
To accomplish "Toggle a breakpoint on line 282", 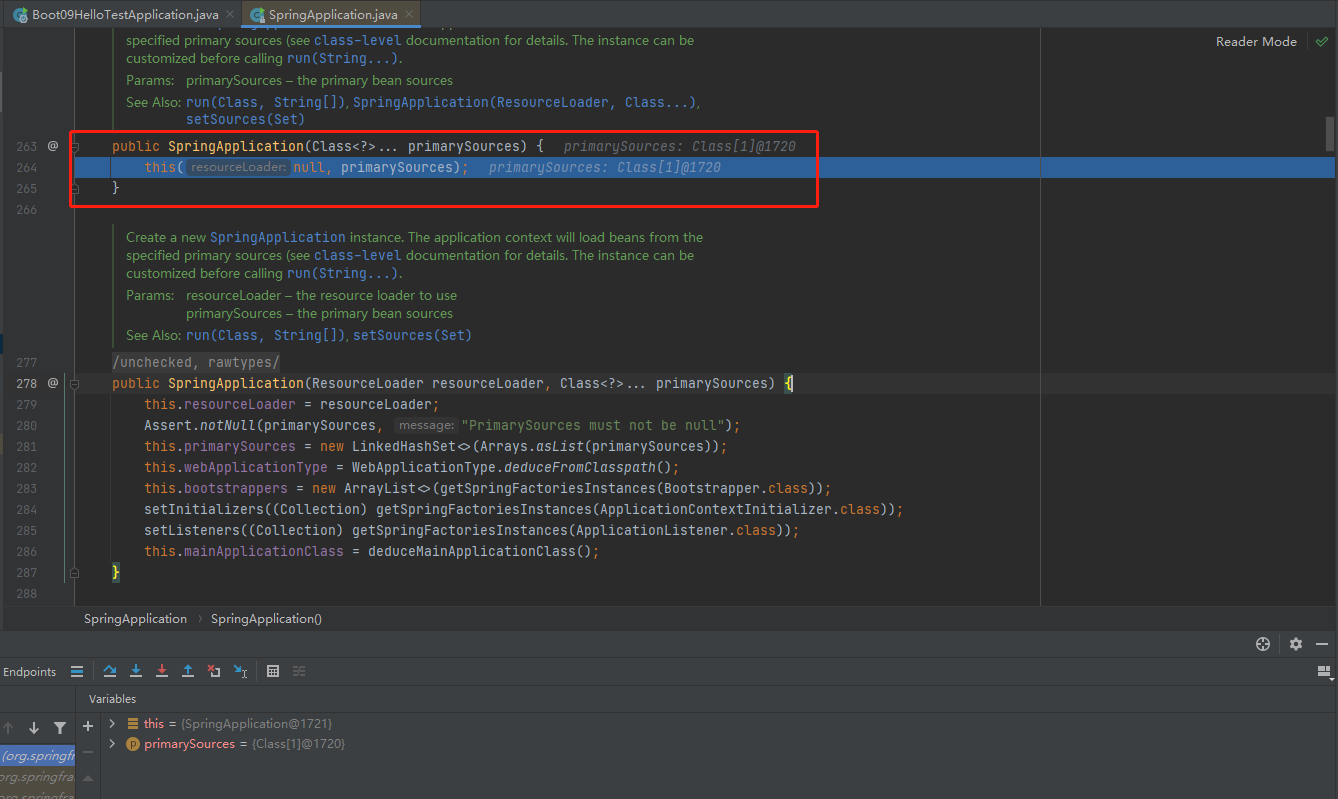I will 25,467.
